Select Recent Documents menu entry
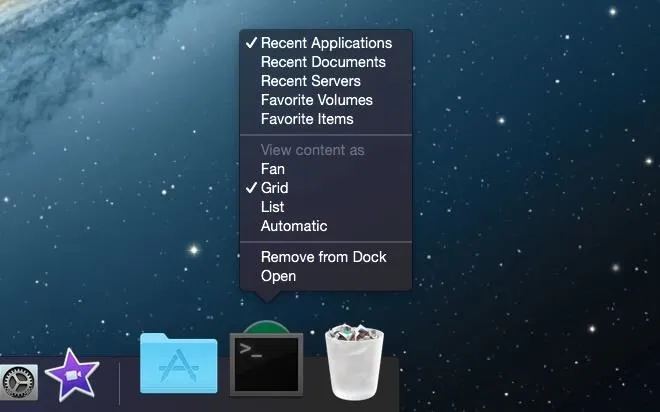 tap(325, 62)
